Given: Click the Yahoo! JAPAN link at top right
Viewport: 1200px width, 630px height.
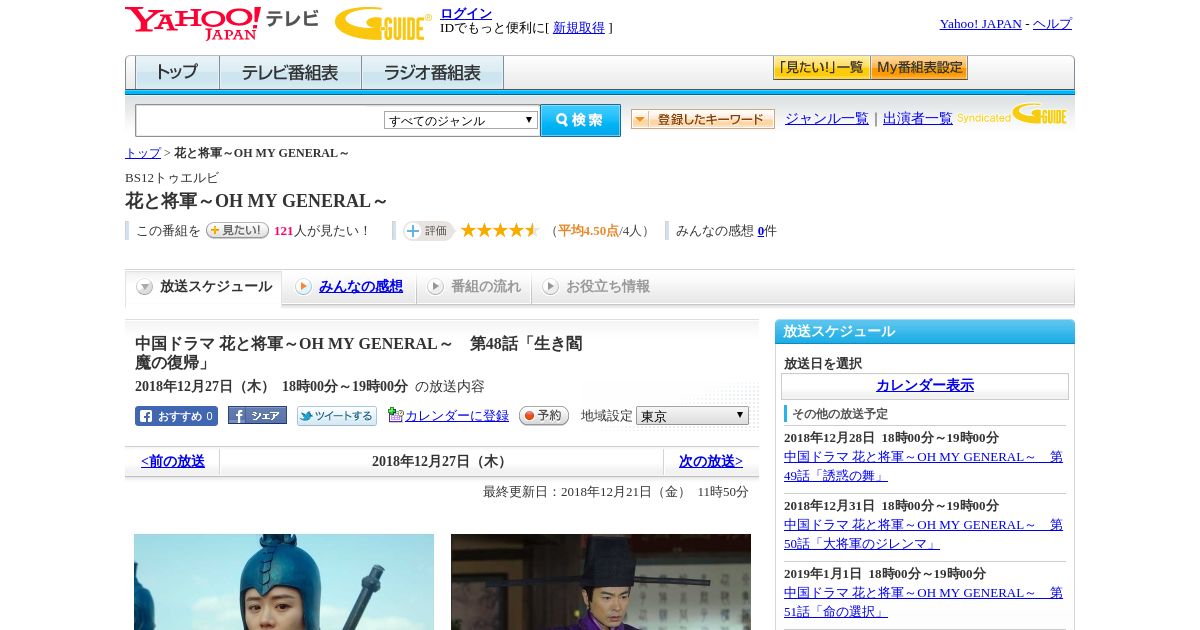Looking at the screenshot, I should (981, 24).
